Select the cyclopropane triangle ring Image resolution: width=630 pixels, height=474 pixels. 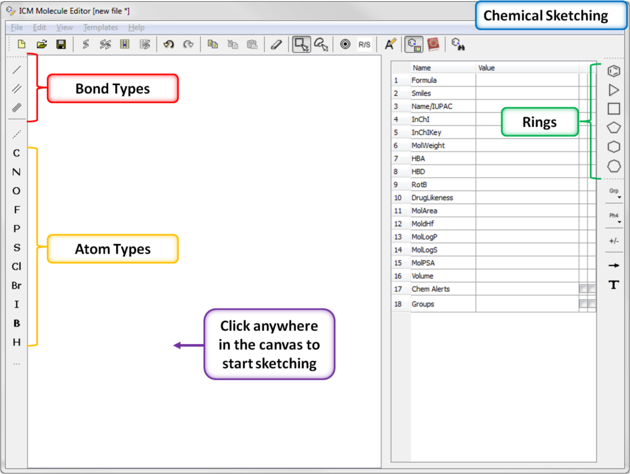(614, 91)
